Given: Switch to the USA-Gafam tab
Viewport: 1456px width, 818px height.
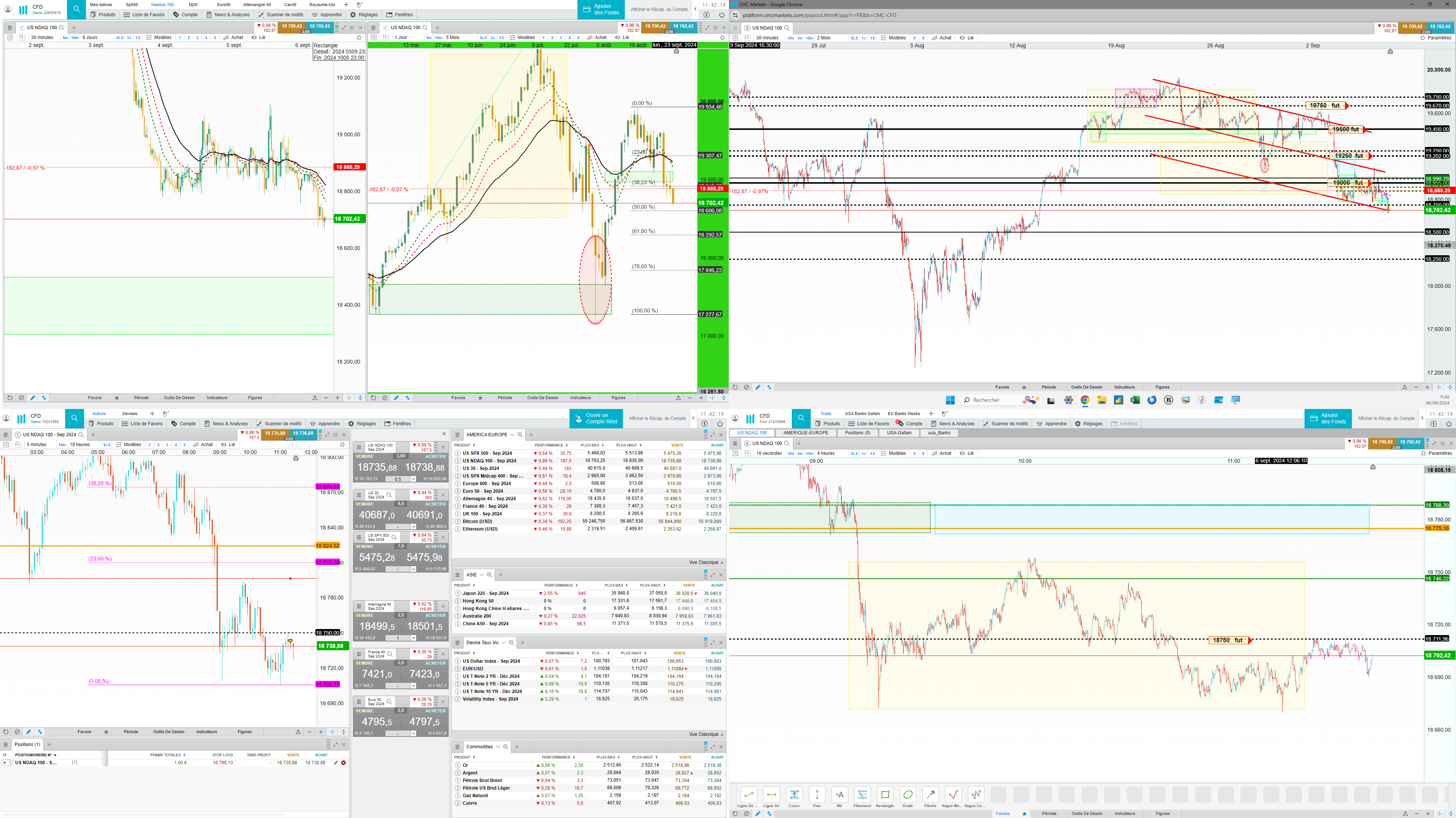Looking at the screenshot, I should pos(899,433).
